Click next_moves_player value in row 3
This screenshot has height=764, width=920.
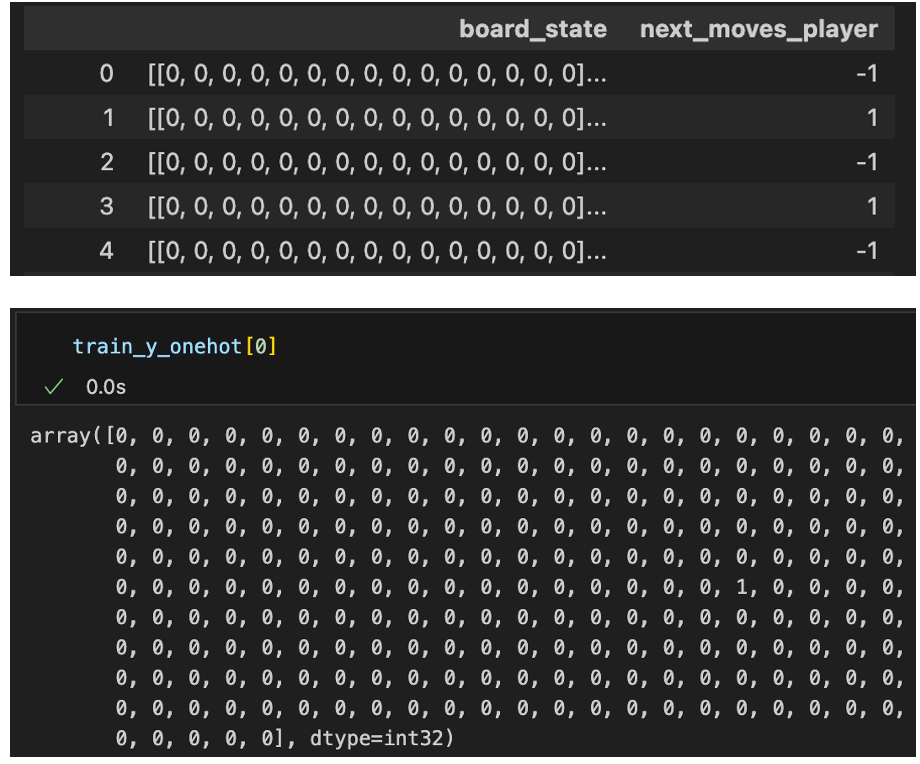click(871, 206)
